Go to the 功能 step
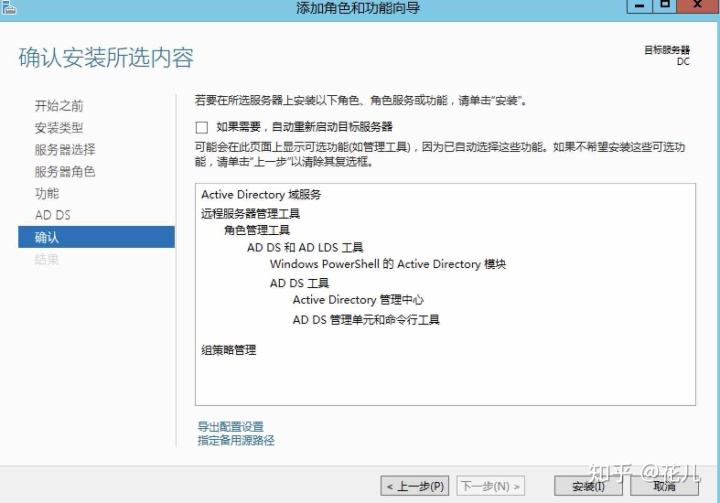The width and height of the screenshot is (720, 503). (x=47, y=193)
